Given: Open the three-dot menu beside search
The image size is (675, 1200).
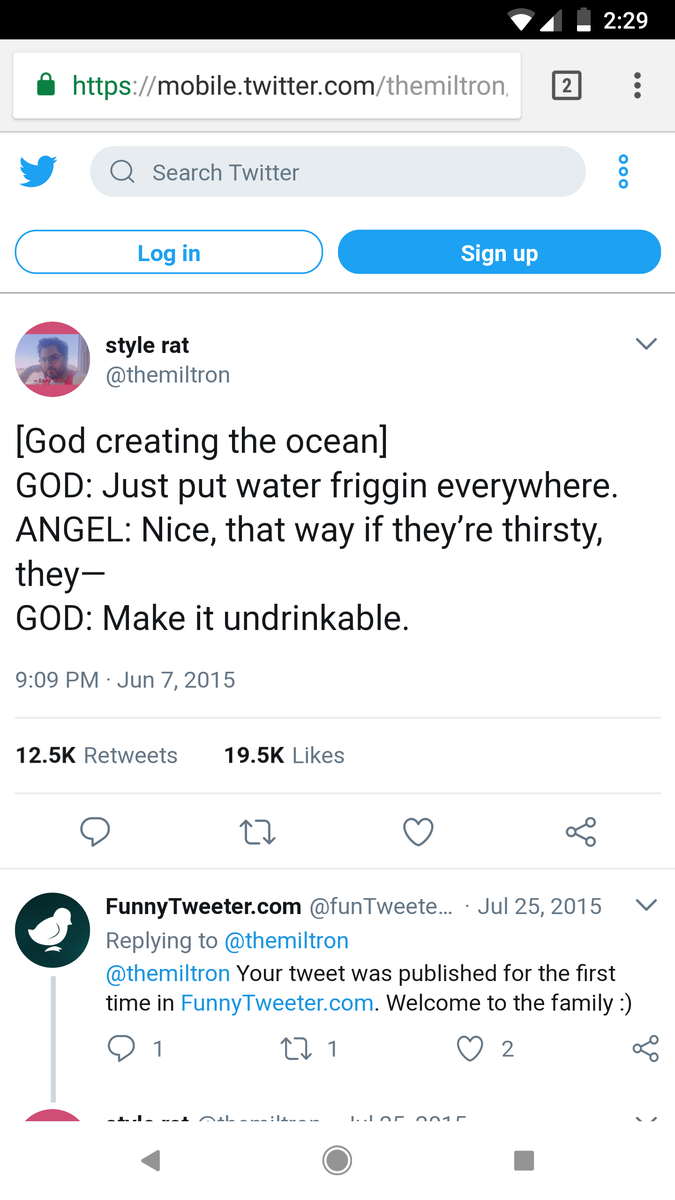Looking at the screenshot, I should point(623,172).
